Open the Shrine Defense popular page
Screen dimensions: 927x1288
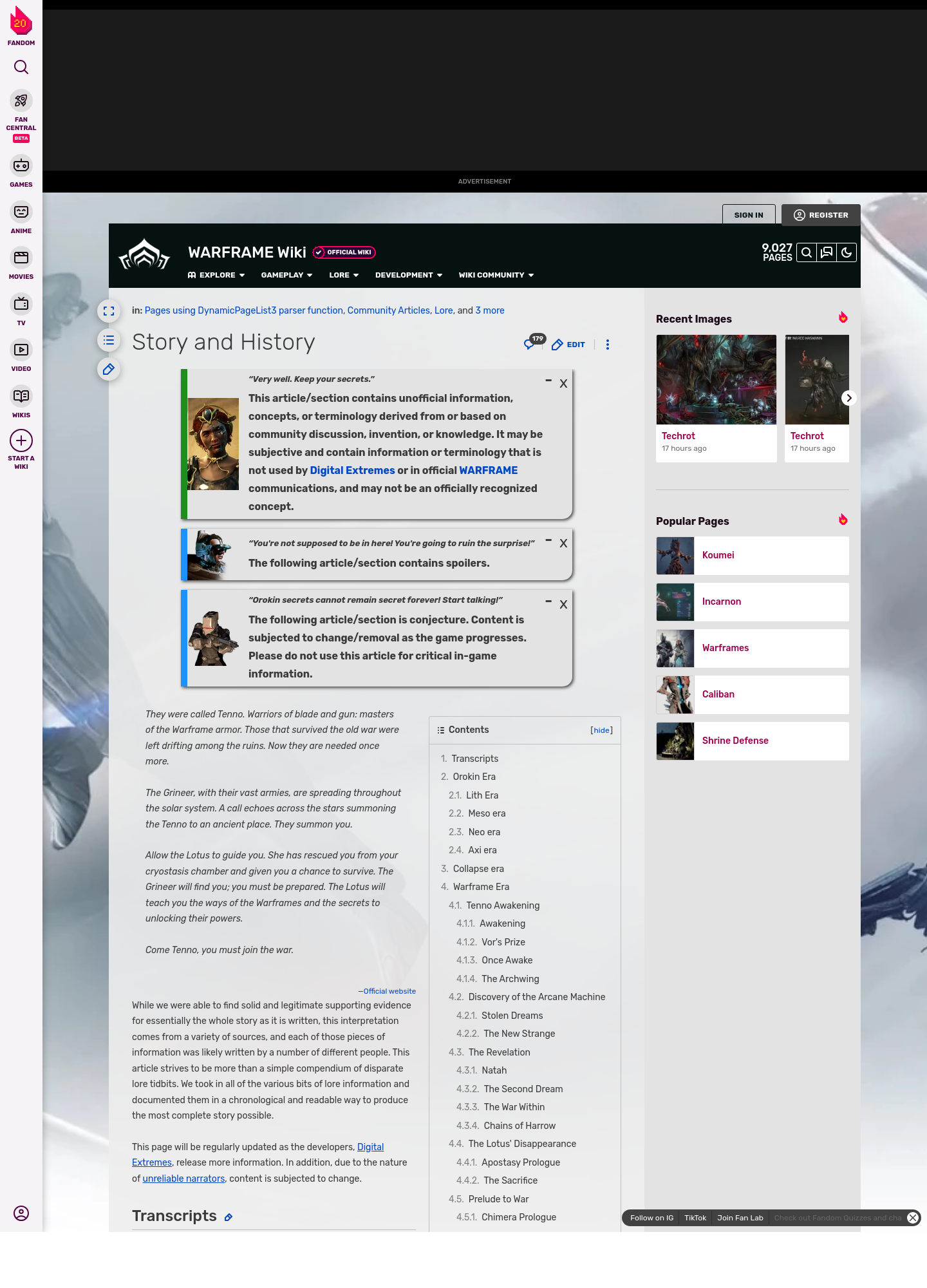pyautogui.click(x=753, y=741)
